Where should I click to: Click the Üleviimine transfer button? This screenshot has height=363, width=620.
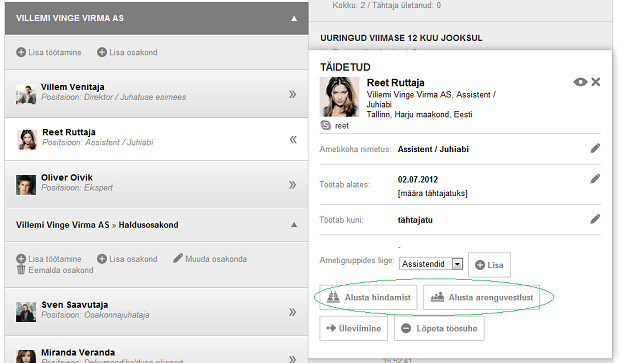pos(353,328)
